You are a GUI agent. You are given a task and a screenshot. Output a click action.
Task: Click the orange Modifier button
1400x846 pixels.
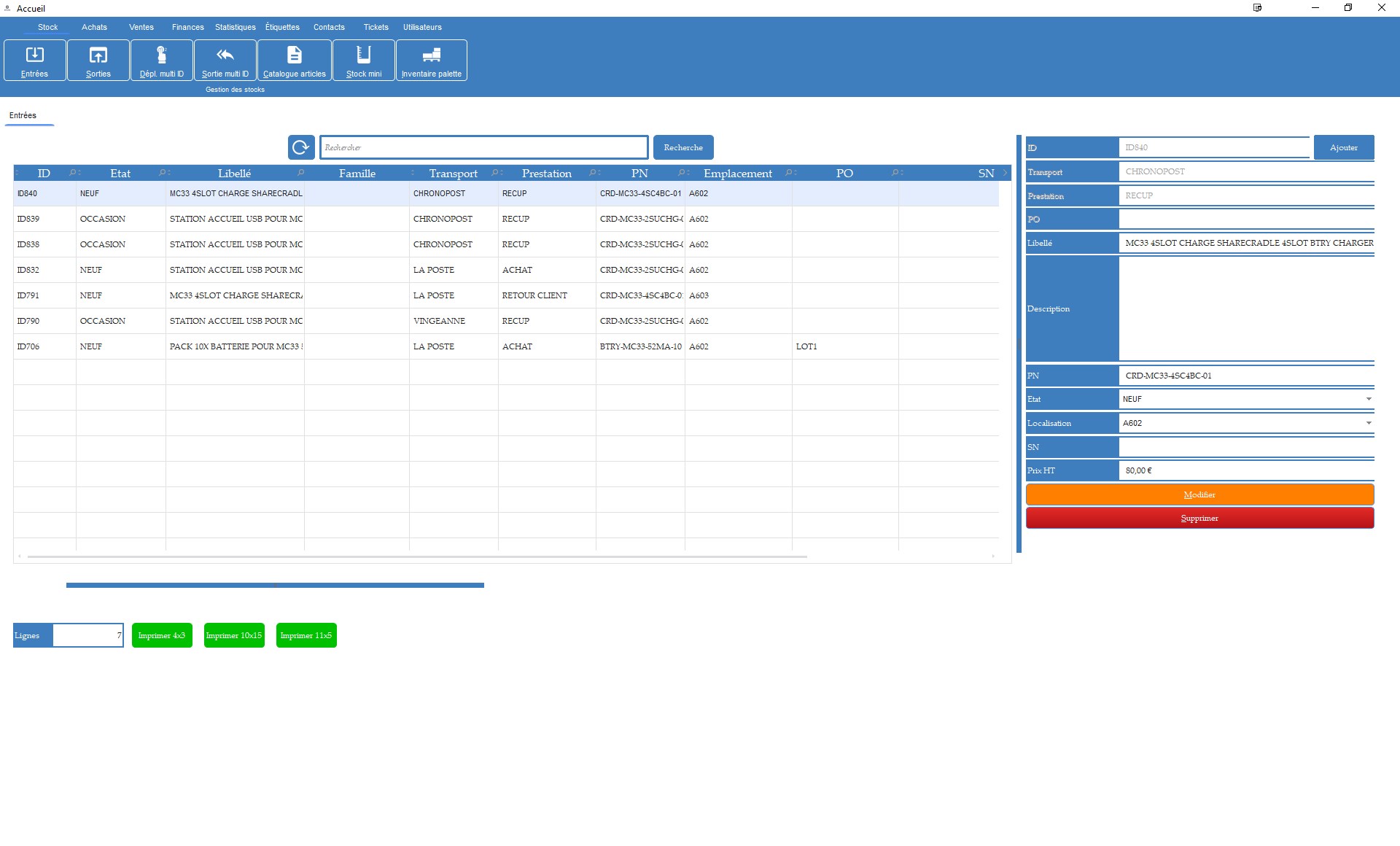[1199, 494]
